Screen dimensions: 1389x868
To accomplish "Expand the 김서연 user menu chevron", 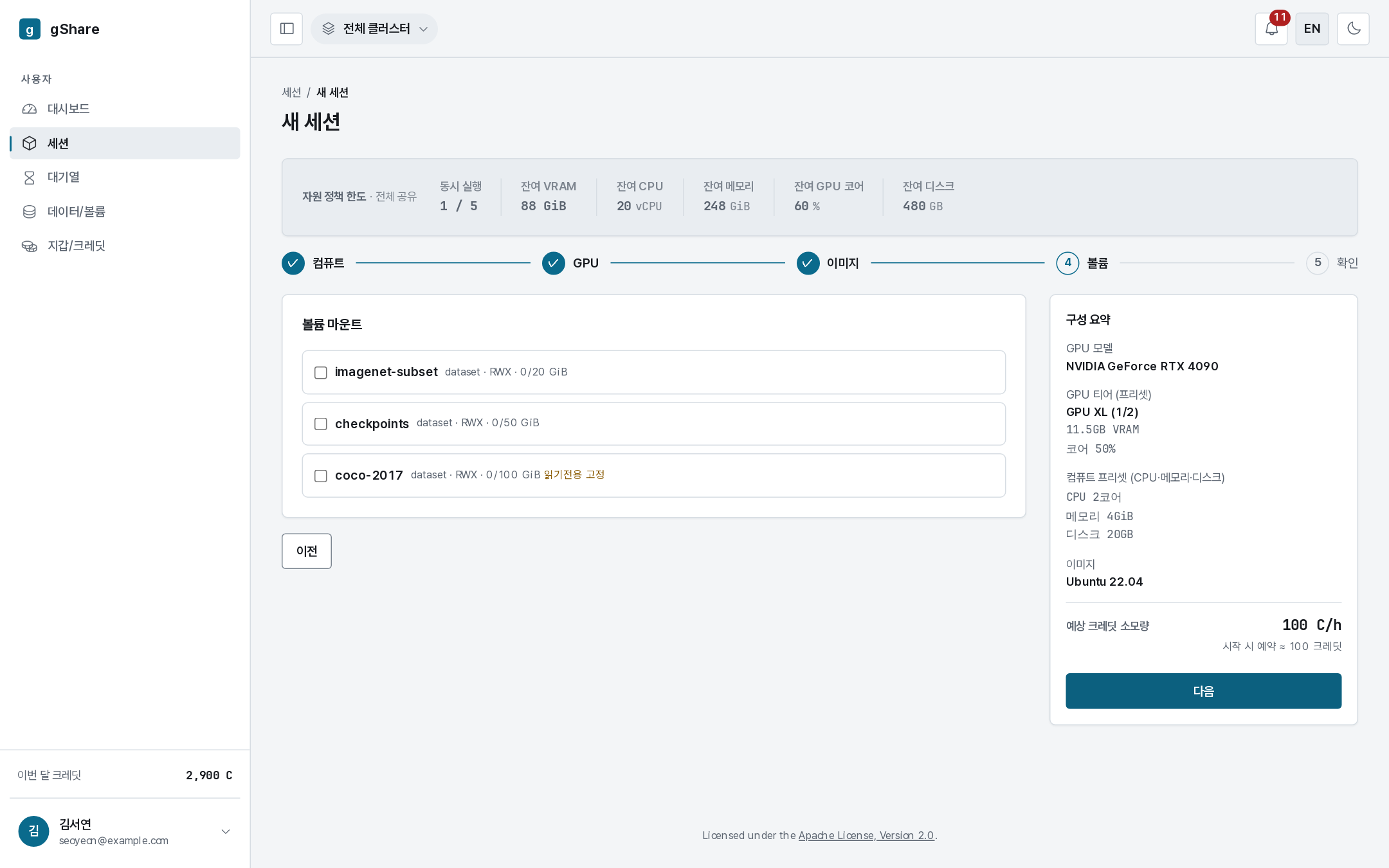I will click(x=226, y=831).
